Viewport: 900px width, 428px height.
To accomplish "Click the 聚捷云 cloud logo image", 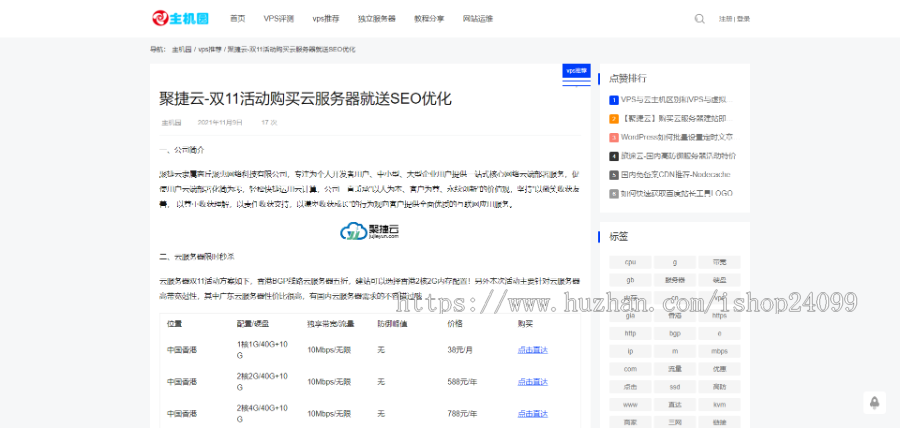I will [370, 231].
